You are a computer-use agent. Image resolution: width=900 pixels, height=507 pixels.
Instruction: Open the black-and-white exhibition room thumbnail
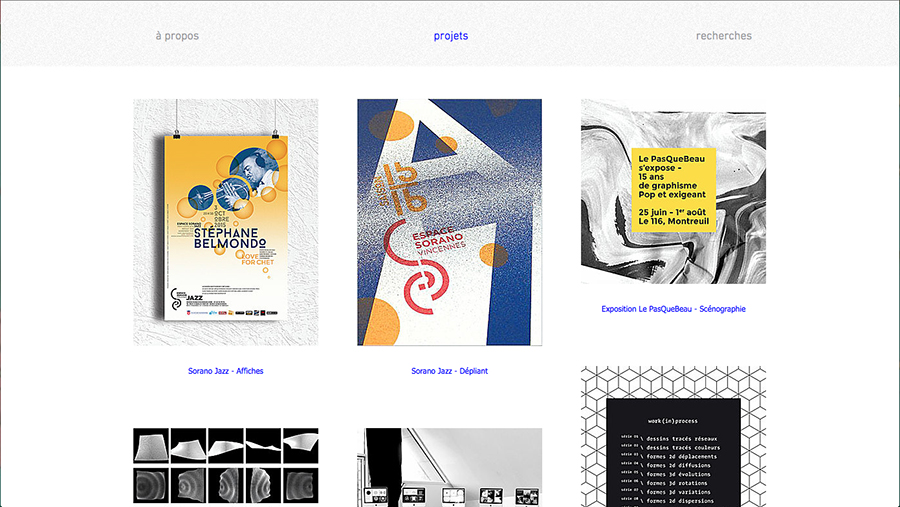(x=449, y=467)
